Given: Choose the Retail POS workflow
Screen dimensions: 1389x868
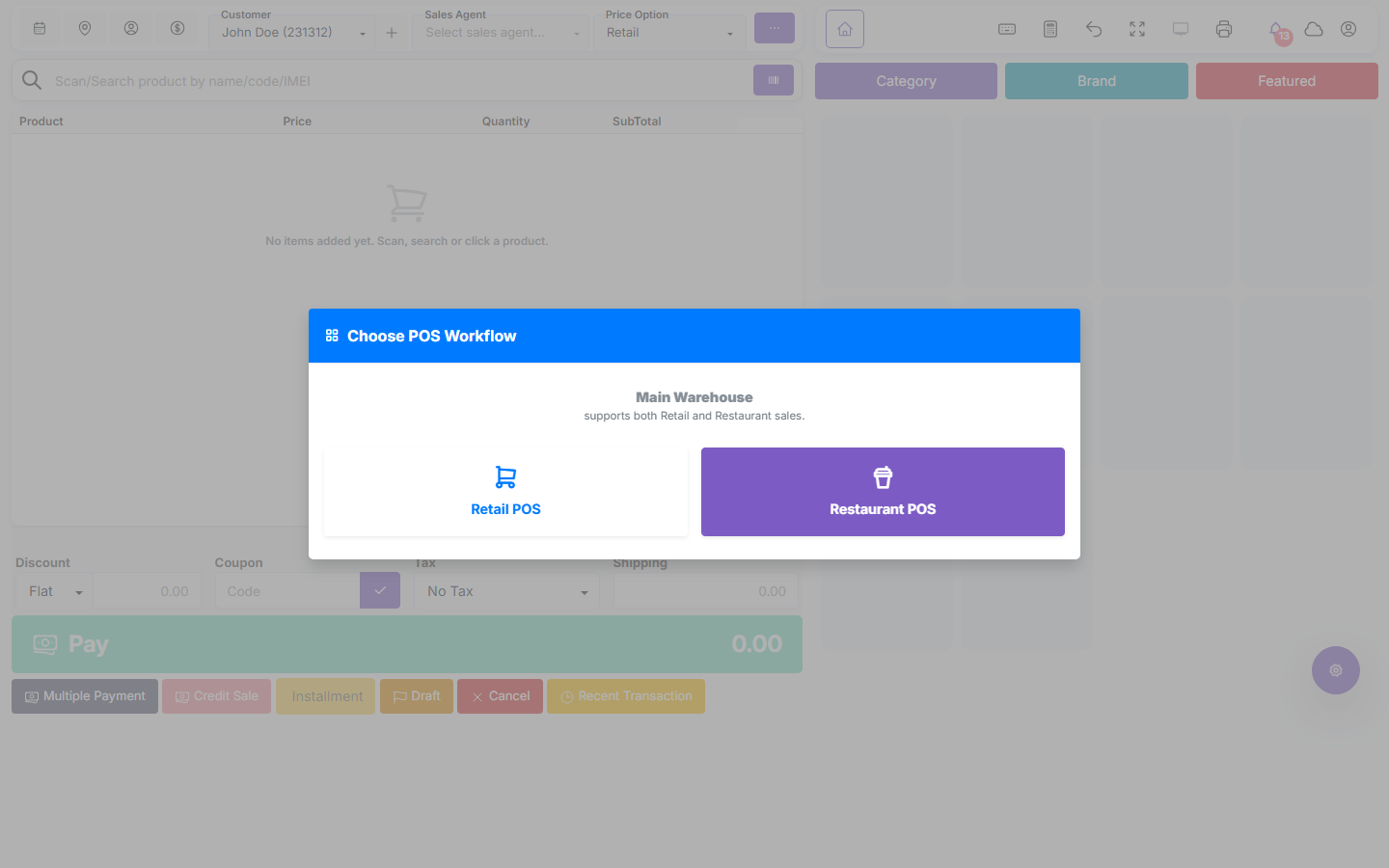Looking at the screenshot, I should tap(505, 492).
